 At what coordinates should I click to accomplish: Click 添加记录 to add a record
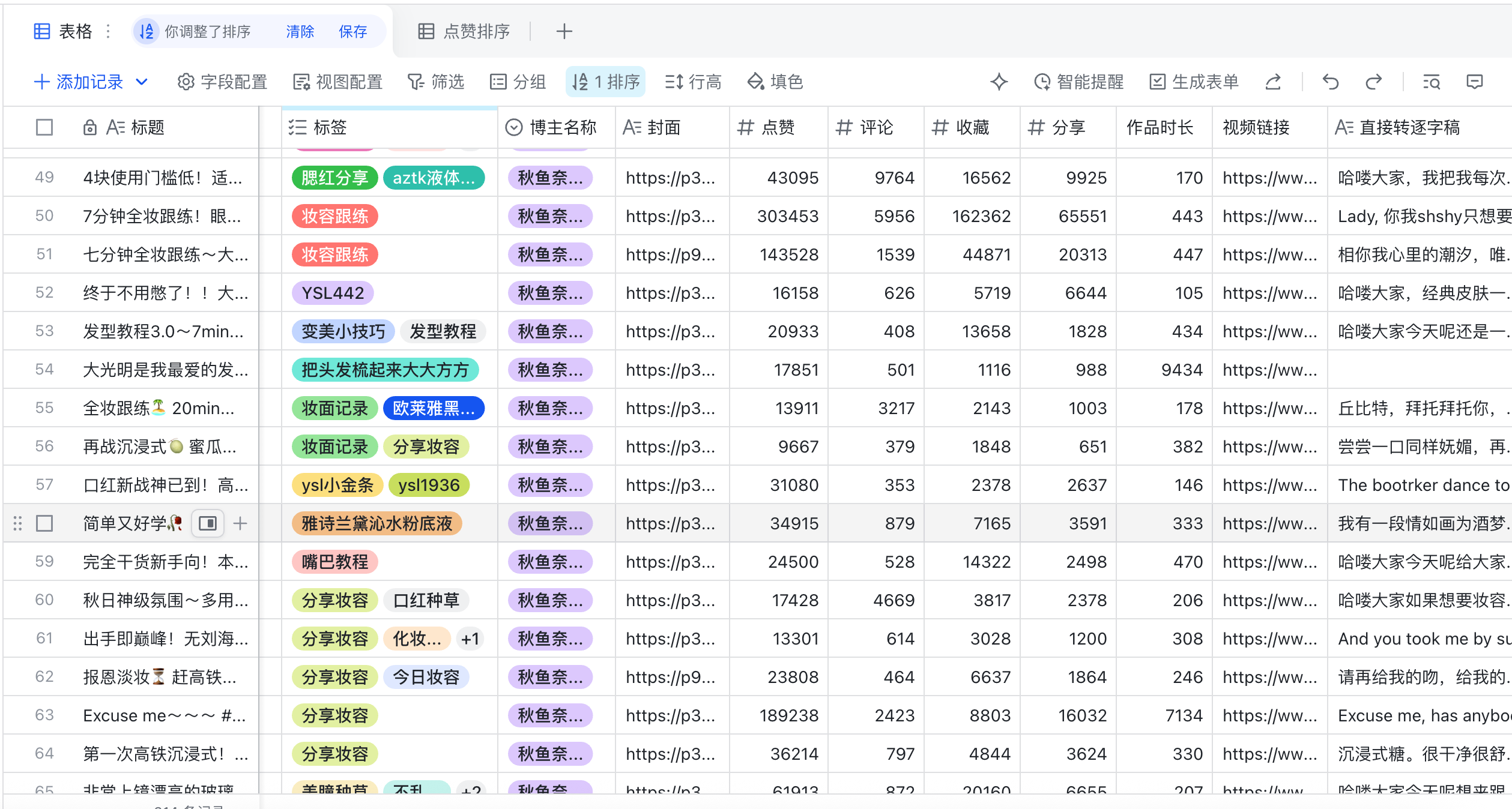coord(79,82)
